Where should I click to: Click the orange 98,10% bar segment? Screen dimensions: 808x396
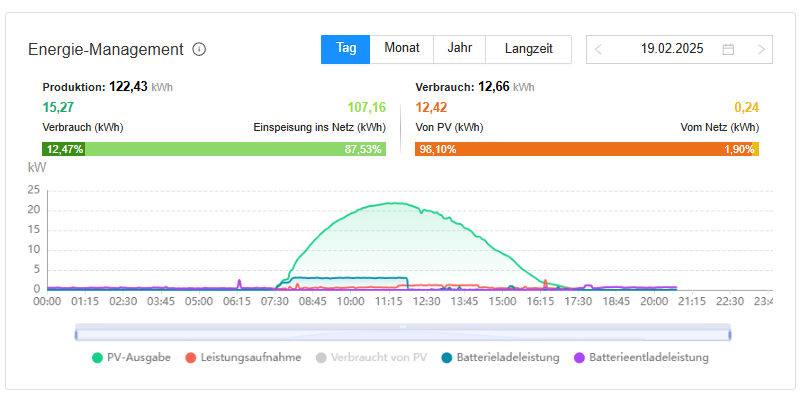click(x=583, y=150)
